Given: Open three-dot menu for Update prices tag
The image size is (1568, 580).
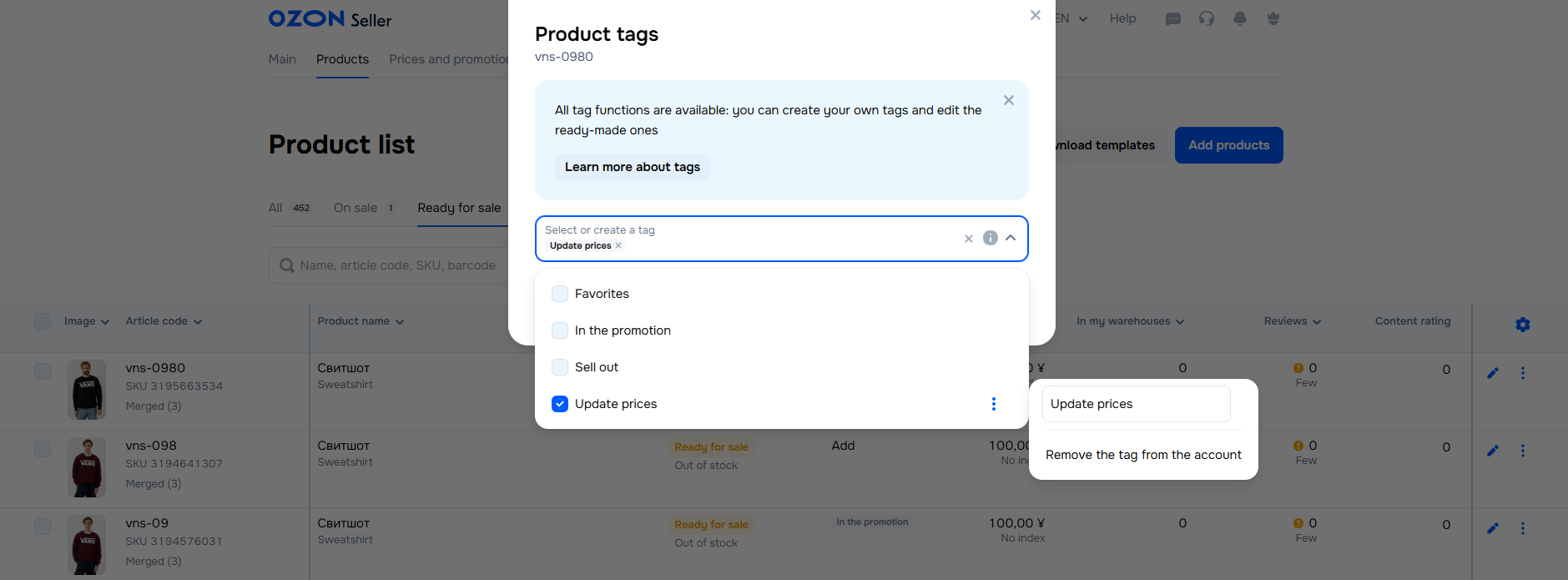Looking at the screenshot, I should 993,404.
